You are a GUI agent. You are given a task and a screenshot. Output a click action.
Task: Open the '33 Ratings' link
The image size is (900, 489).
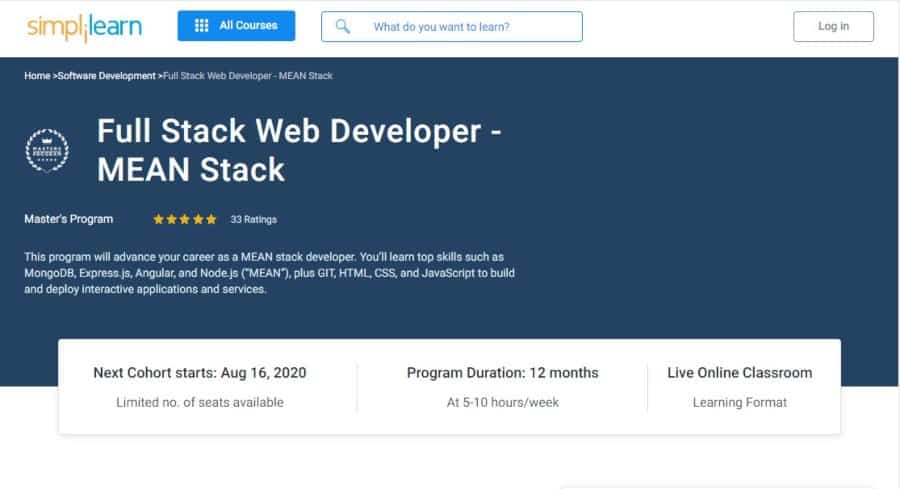253,220
